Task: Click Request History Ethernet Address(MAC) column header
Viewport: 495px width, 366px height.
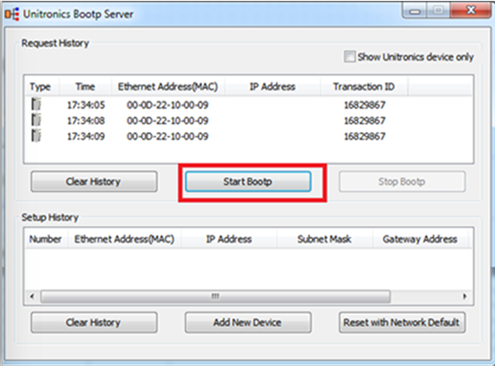Action: pos(168,87)
